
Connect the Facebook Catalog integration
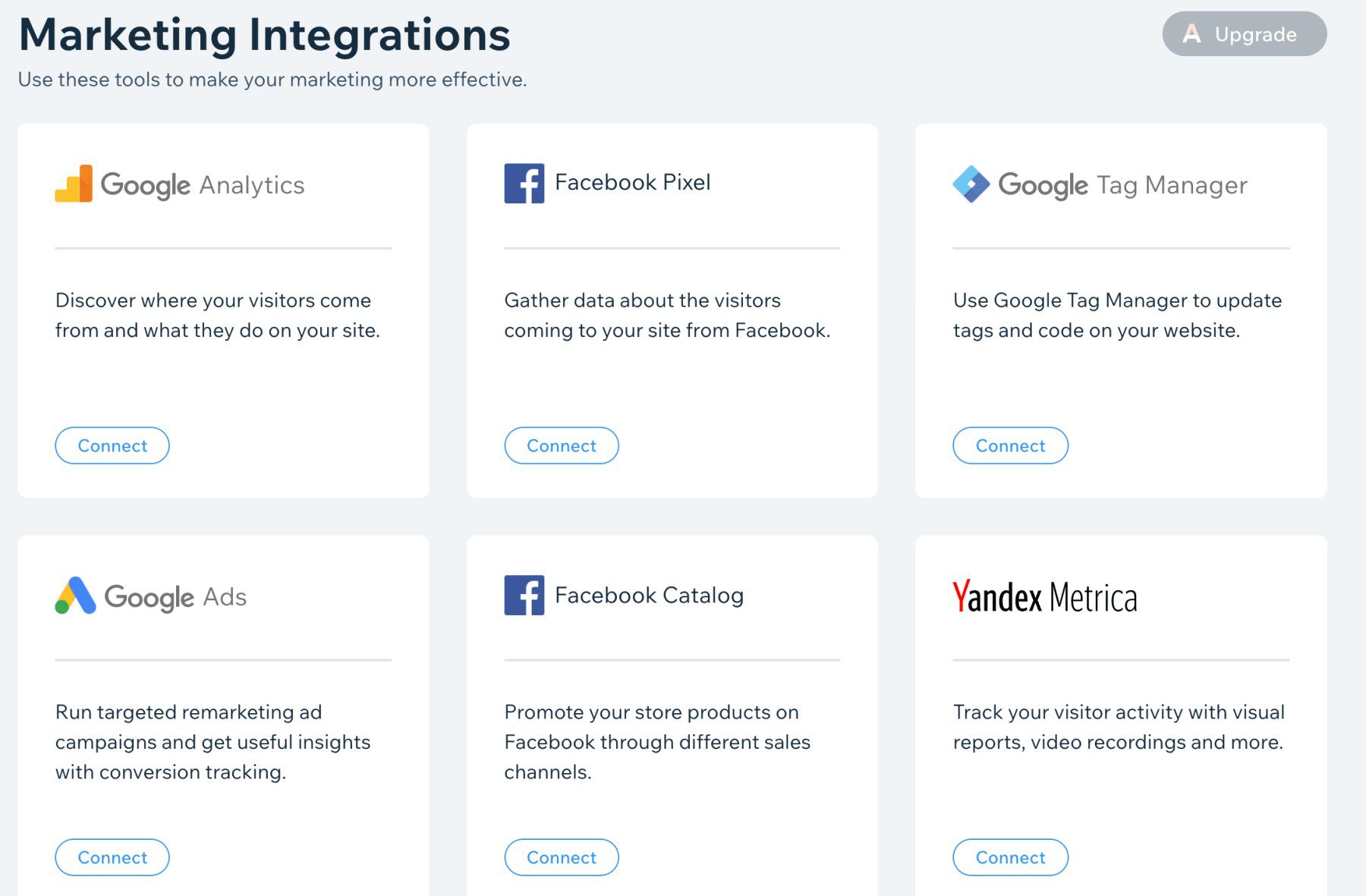tap(562, 857)
